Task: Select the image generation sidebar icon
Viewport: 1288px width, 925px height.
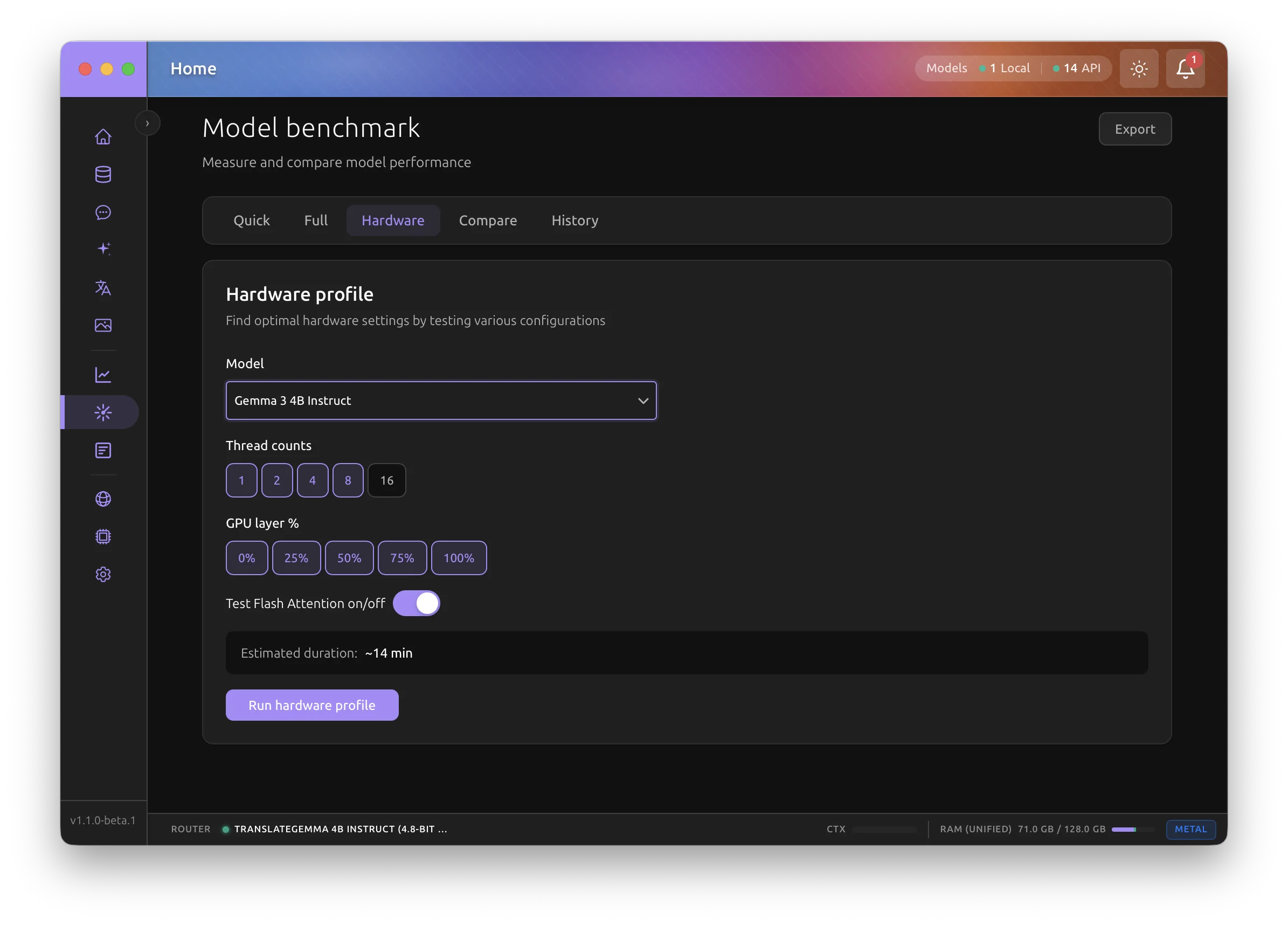Action: 103,326
